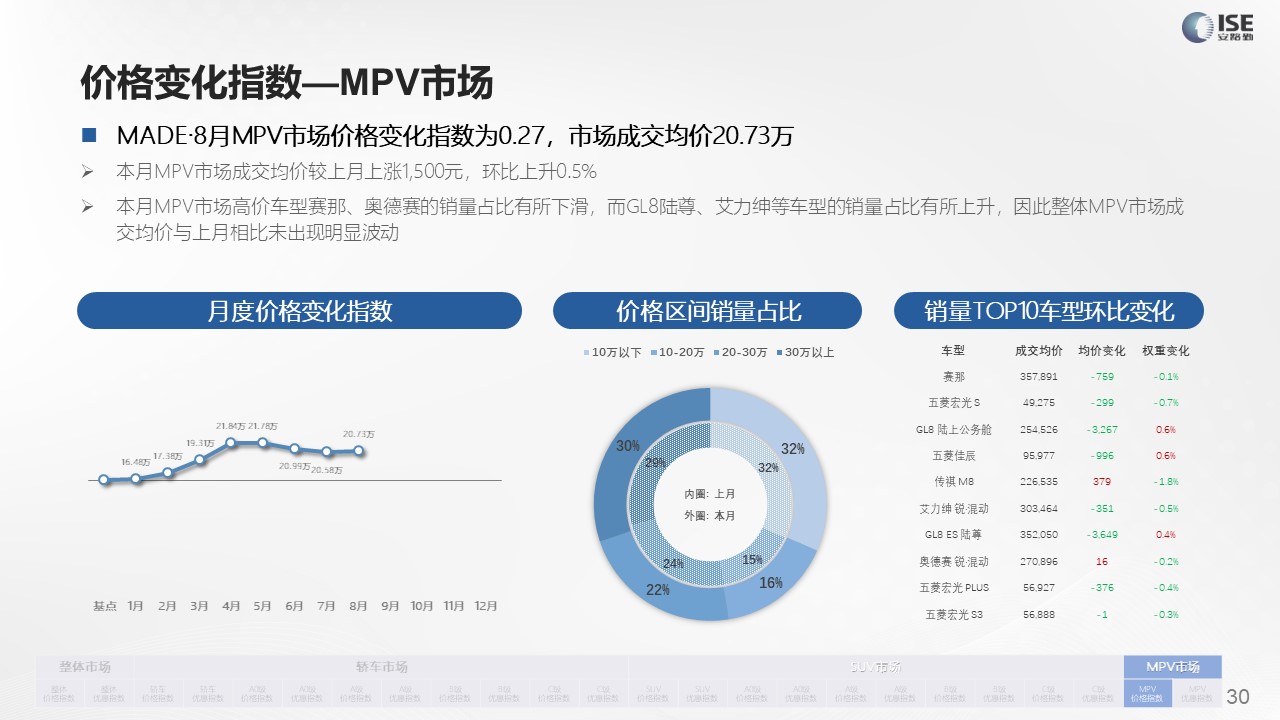Select the 赛那 table row name

point(954,377)
